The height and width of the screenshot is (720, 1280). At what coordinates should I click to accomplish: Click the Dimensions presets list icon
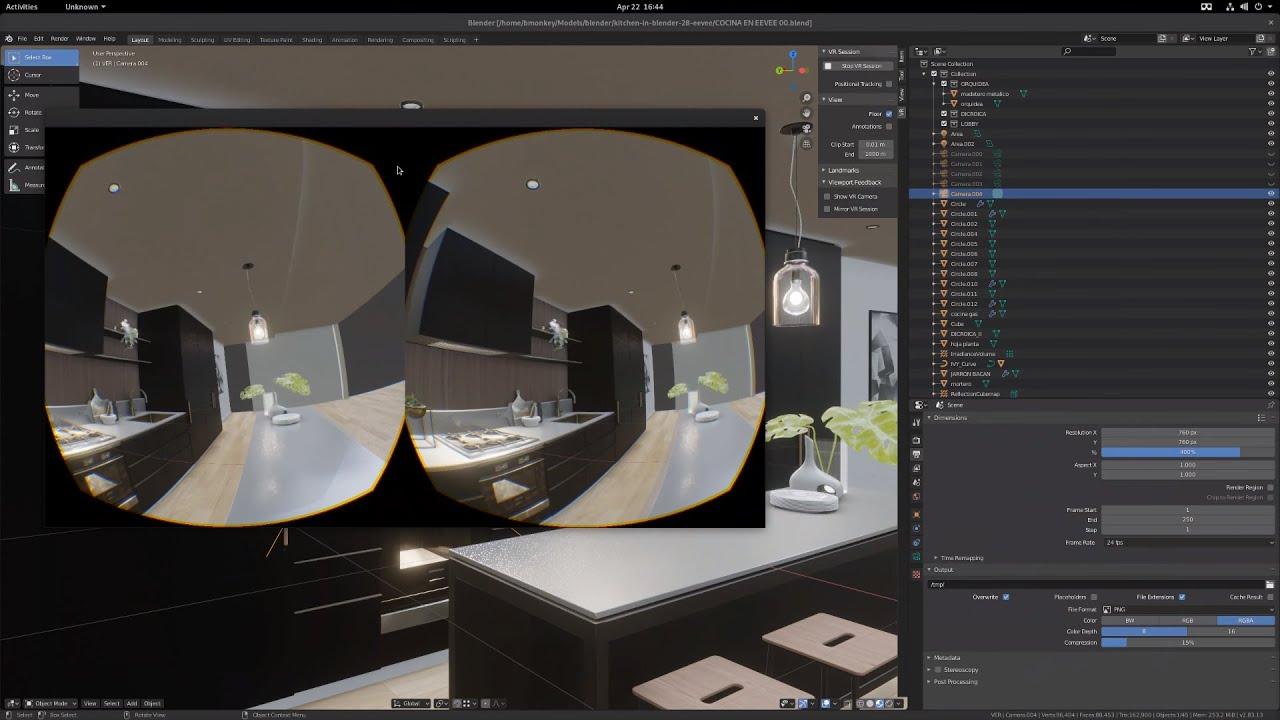pos(1262,417)
